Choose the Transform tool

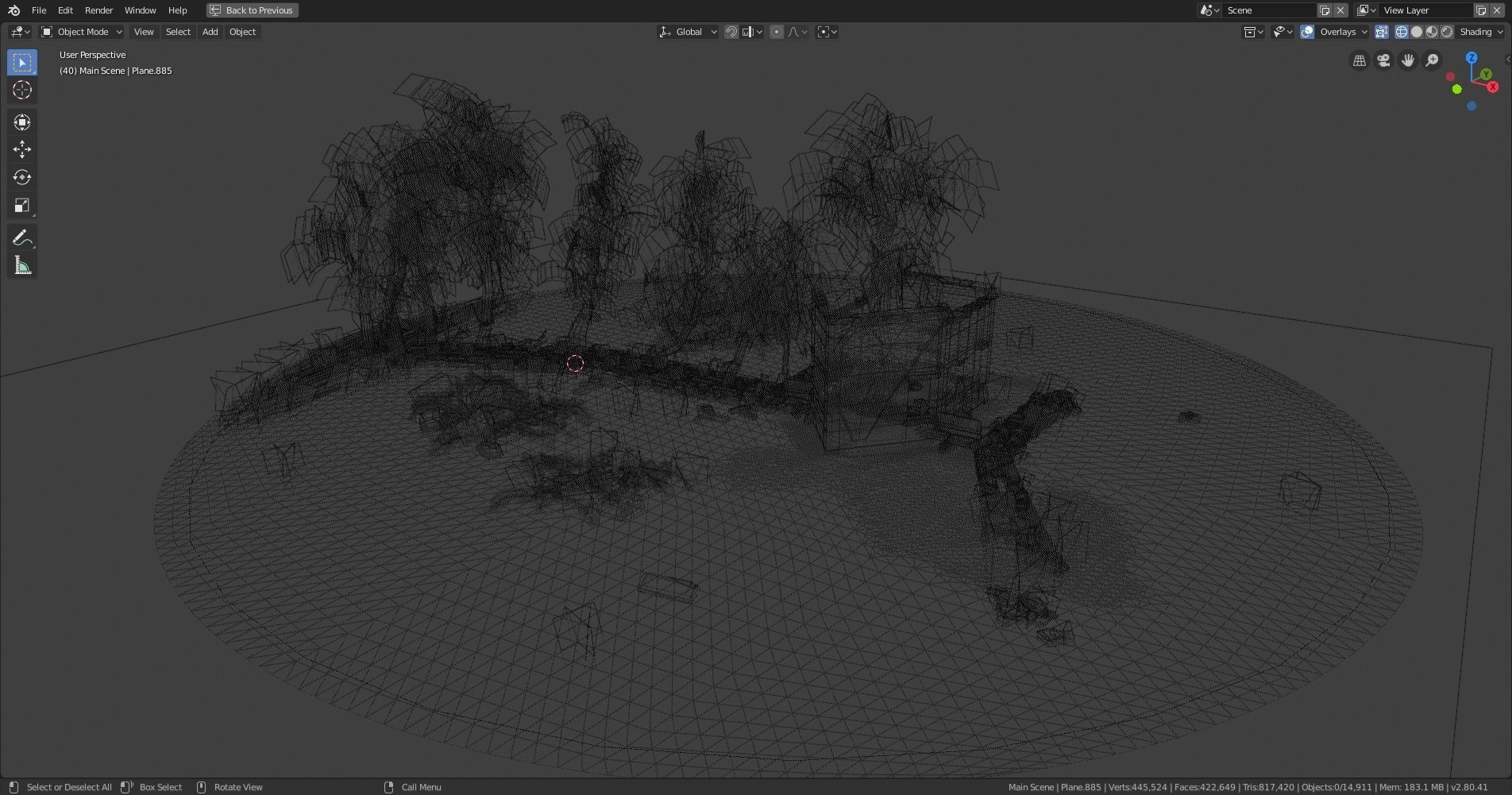[22, 122]
